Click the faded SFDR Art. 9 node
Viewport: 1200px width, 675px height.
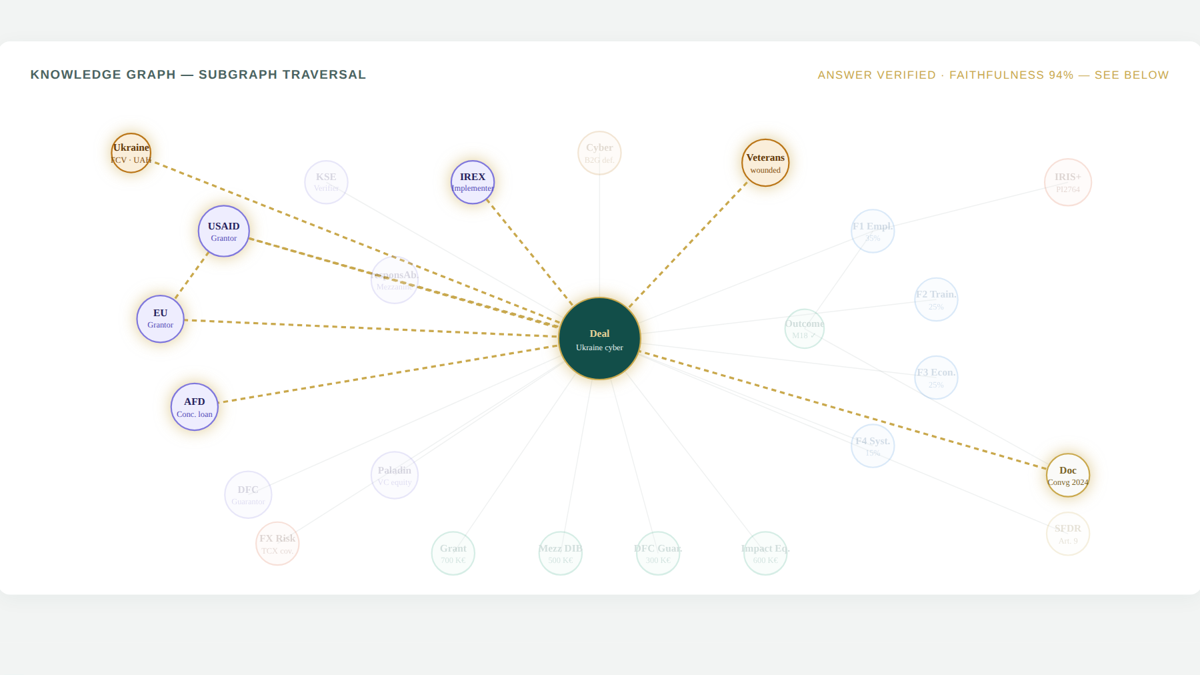[x=1068, y=534]
